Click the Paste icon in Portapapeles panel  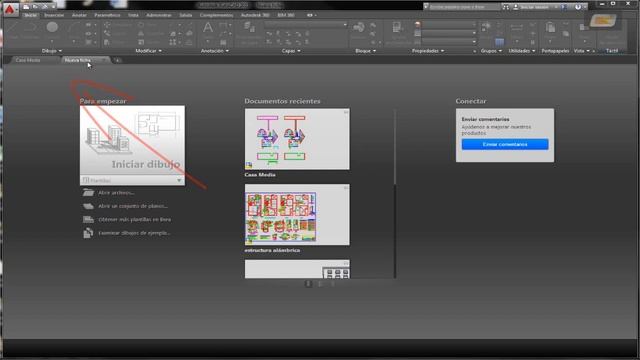click(550, 28)
